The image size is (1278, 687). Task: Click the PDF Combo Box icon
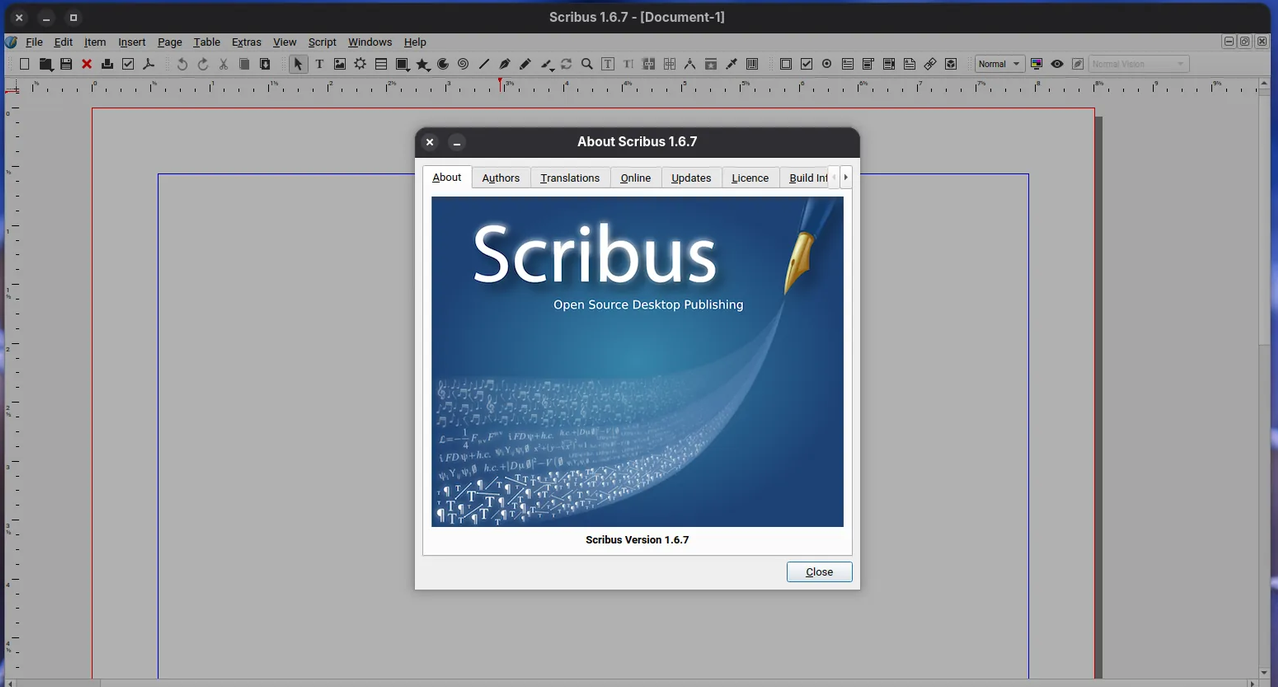tap(868, 64)
